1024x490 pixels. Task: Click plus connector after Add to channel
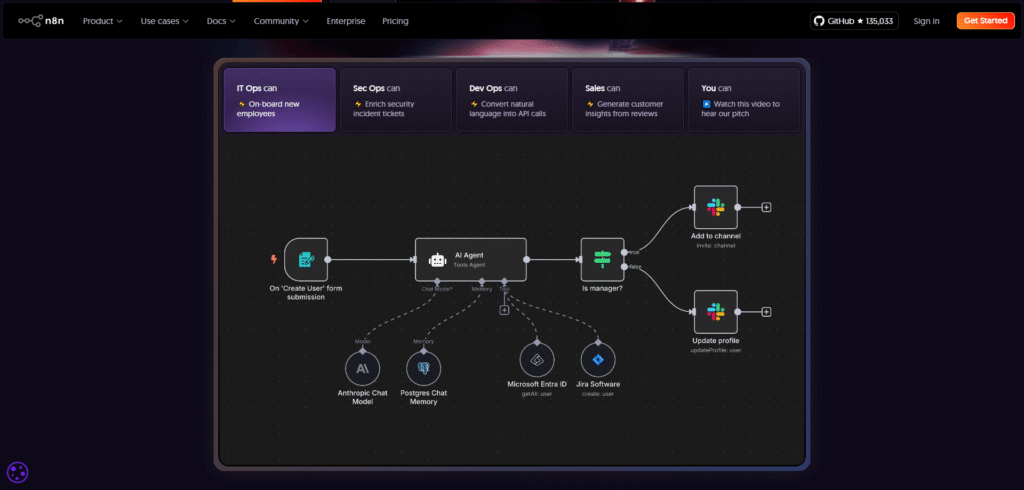tap(767, 207)
